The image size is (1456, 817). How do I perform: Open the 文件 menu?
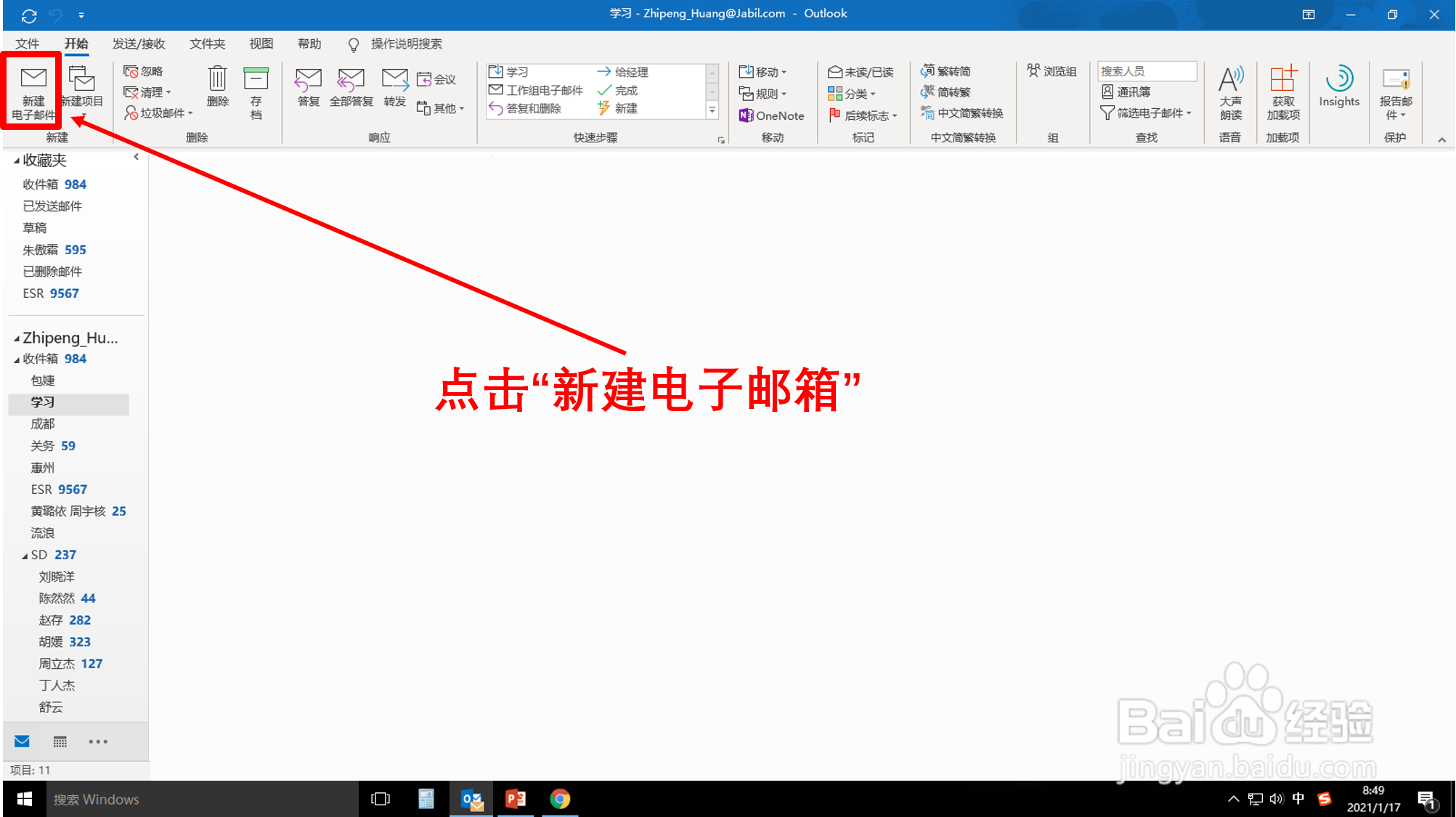(x=28, y=44)
